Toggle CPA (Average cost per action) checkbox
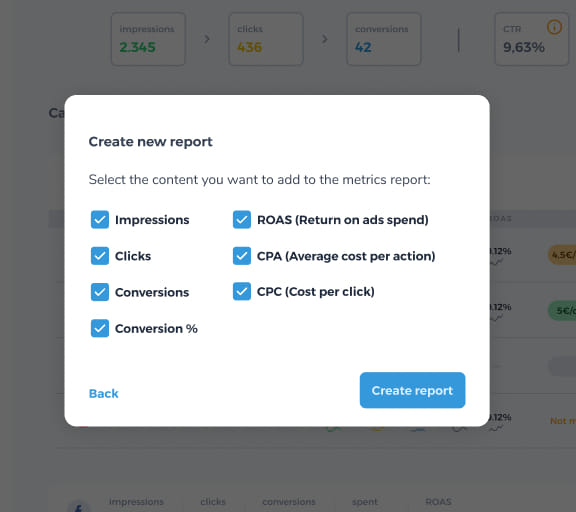 pyautogui.click(x=242, y=256)
